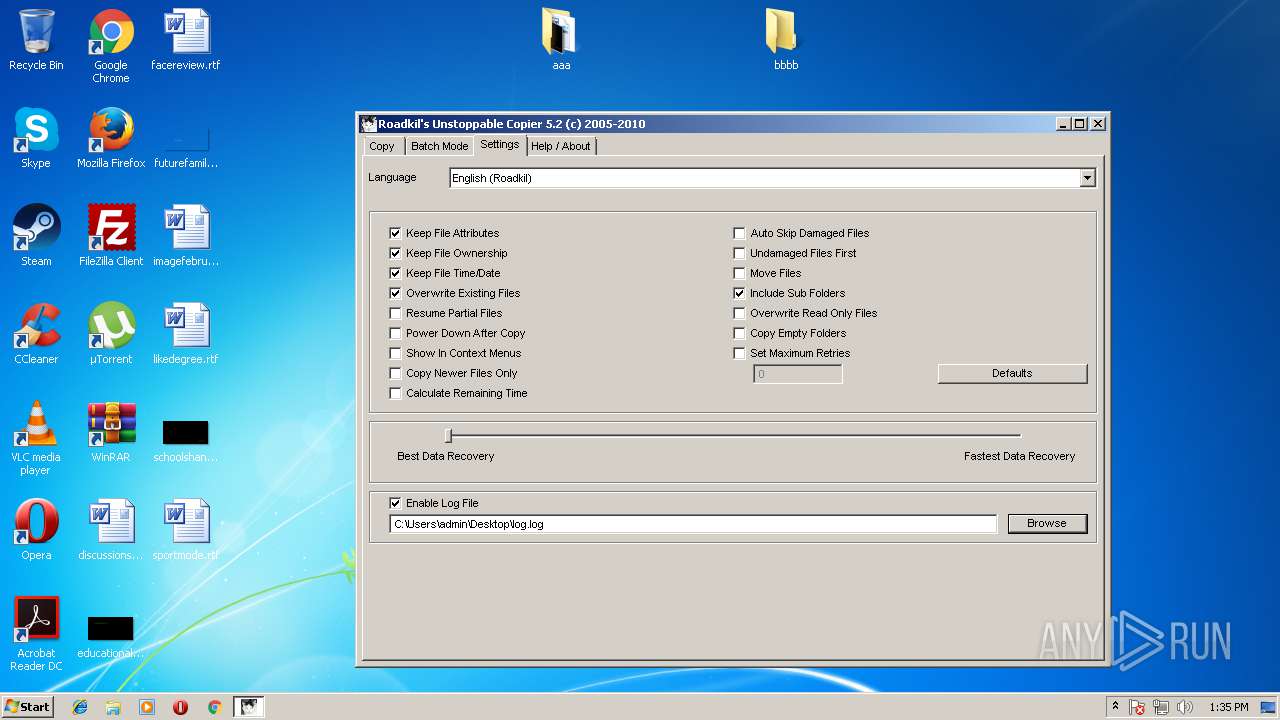
Task: Toggle the Enable Log File checkbox
Action: tap(395, 503)
